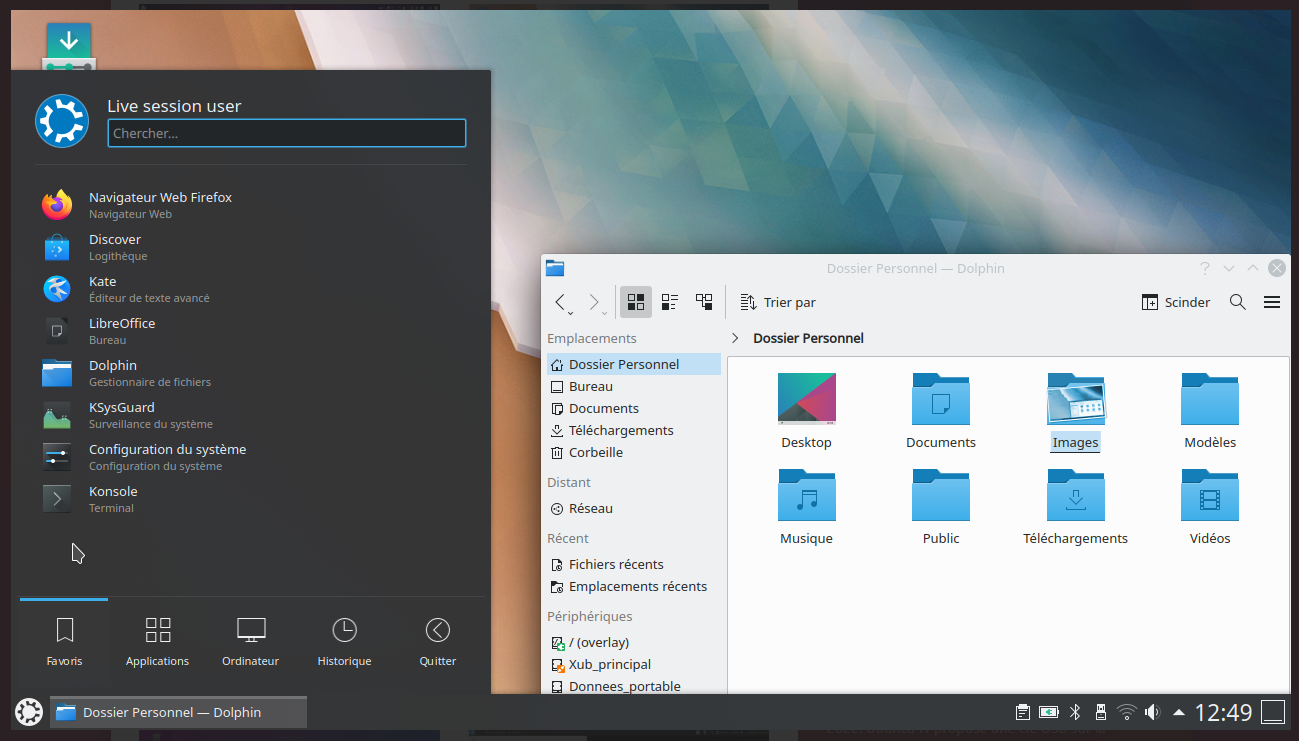This screenshot has height=741, width=1299.
Task: Select Dossier Personnel in Emplacements sidebar
Action: click(634, 364)
